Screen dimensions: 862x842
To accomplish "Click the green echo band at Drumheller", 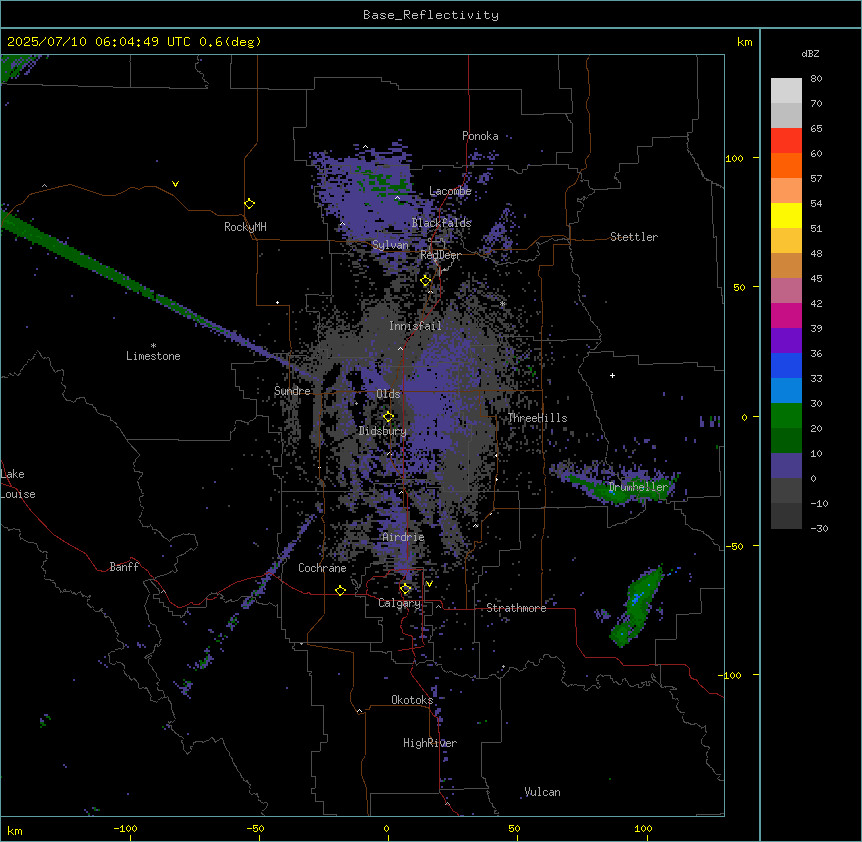I will pyautogui.click(x=621, y=488).
